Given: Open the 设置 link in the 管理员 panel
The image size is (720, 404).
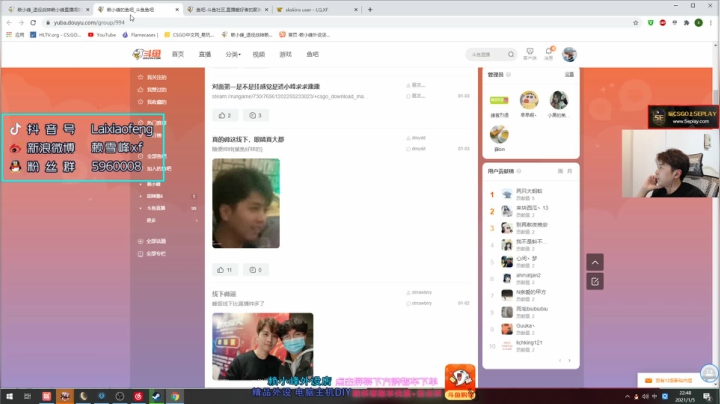Looking at the screenshot, I should [569, 74].
